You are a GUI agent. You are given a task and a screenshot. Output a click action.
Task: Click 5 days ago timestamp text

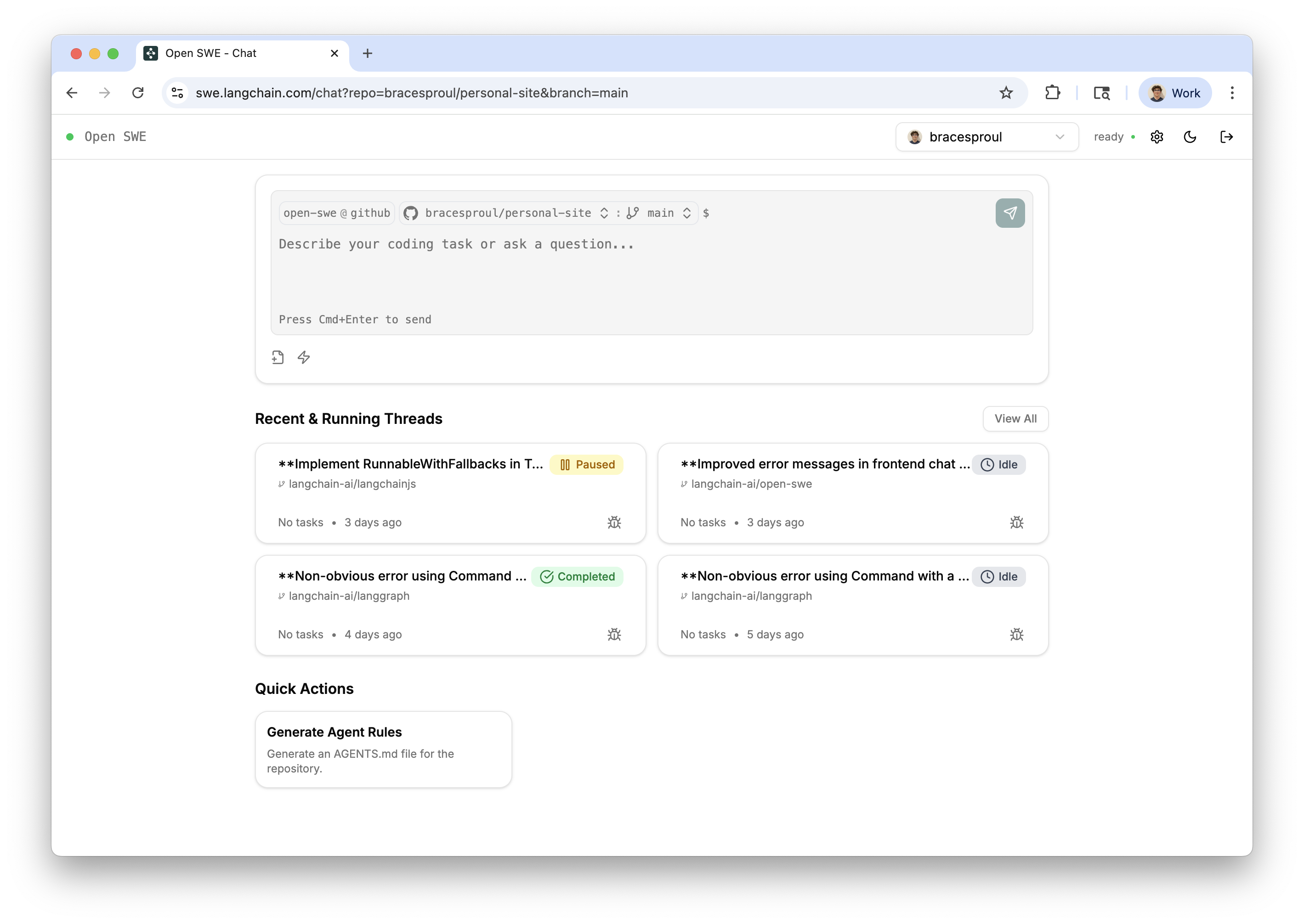point(775,634)
